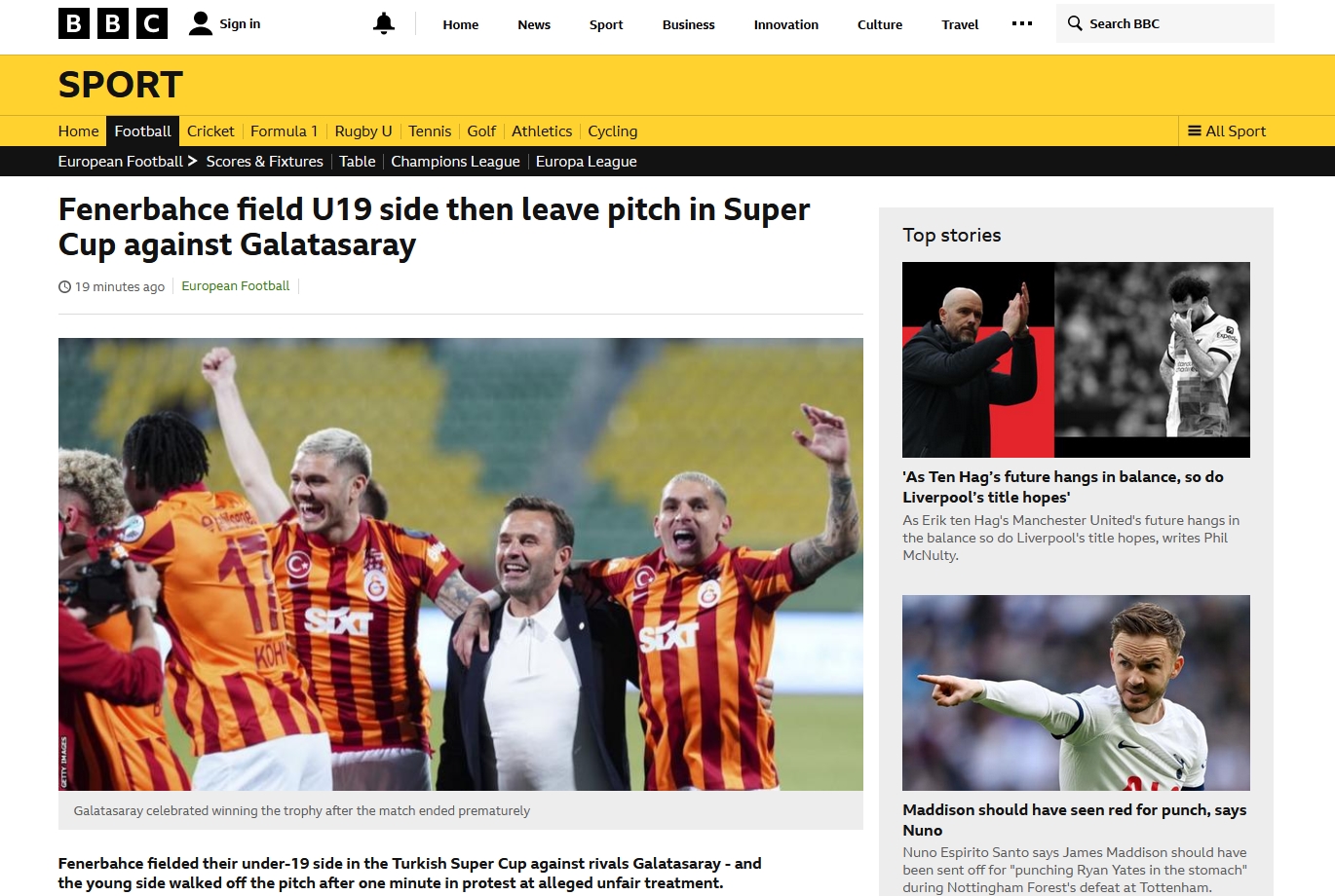Click the green European Football tag
The height and width of the screenshot is (896, 1335).
click(x=235, y=286)
